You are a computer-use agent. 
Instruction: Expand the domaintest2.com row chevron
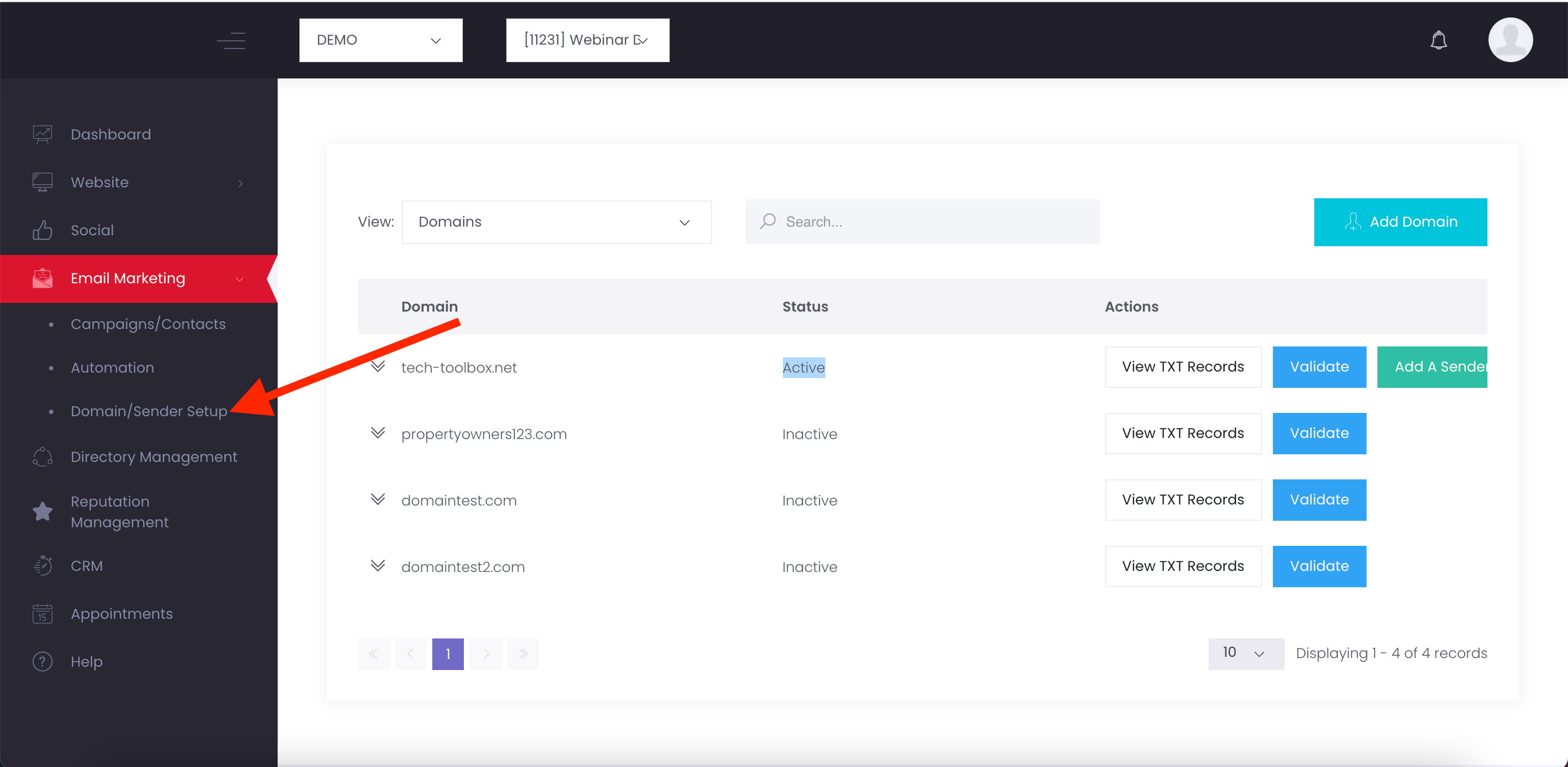pyautogui.click(x=378, y=566)
